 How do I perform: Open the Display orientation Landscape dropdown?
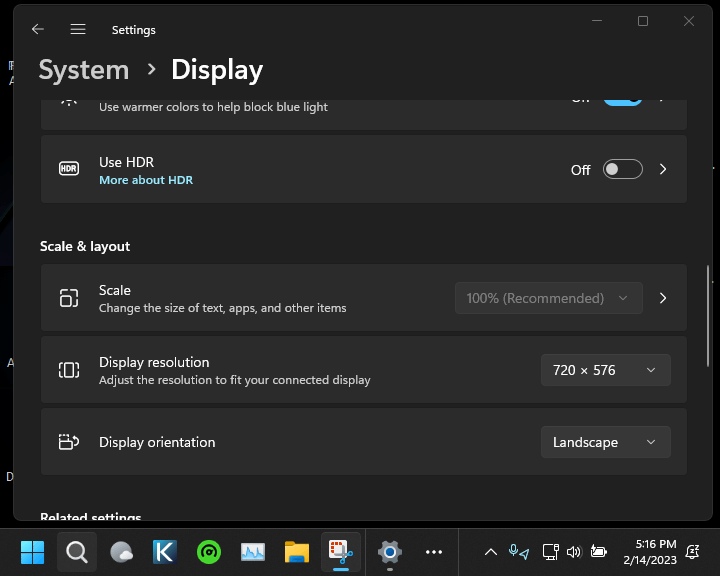click(605, 442)
